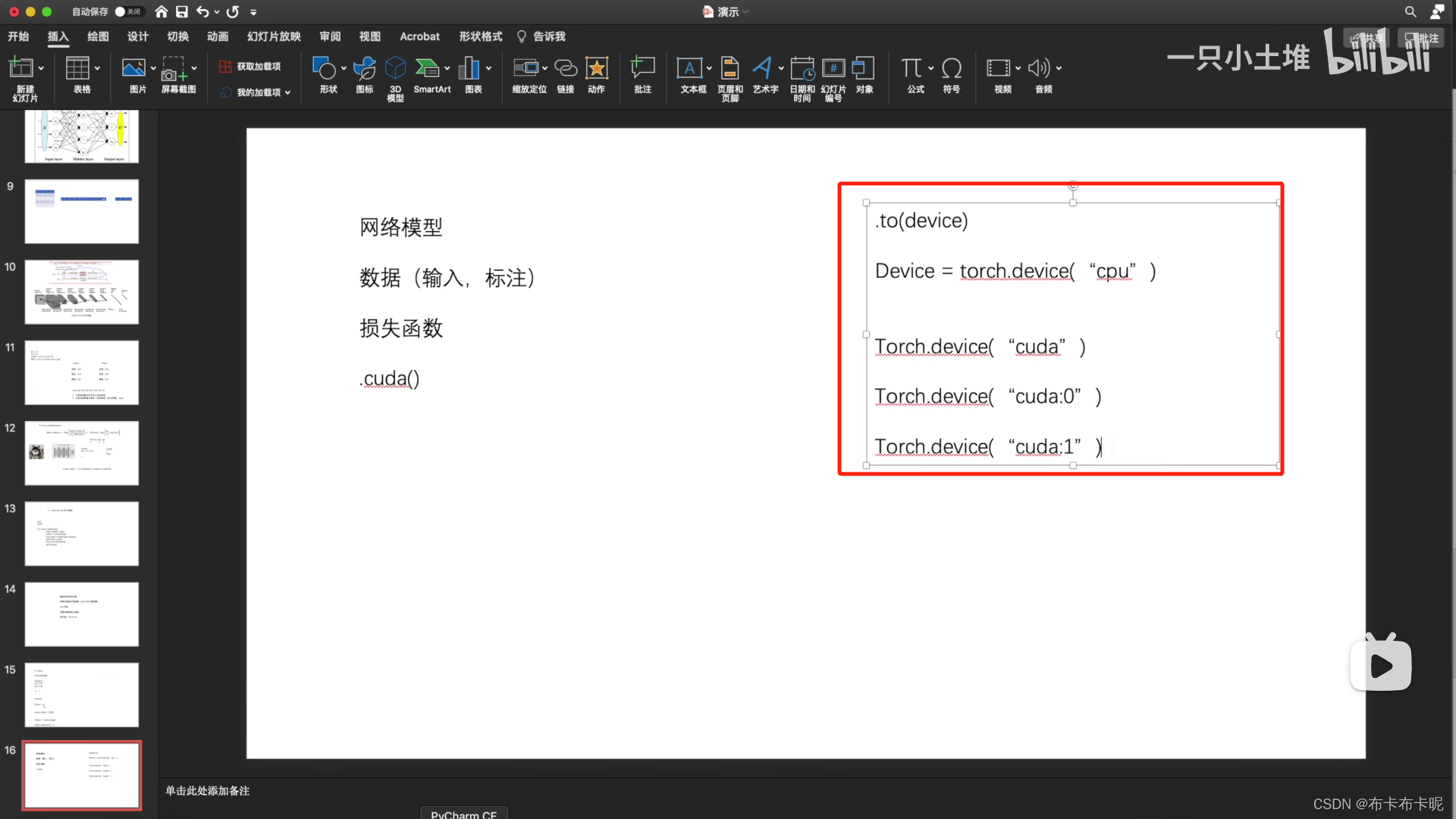Image resolution: width=1456 pixels, height=819 pixels.
Task: Click the Chart (图表) icon
Action: 469,68
